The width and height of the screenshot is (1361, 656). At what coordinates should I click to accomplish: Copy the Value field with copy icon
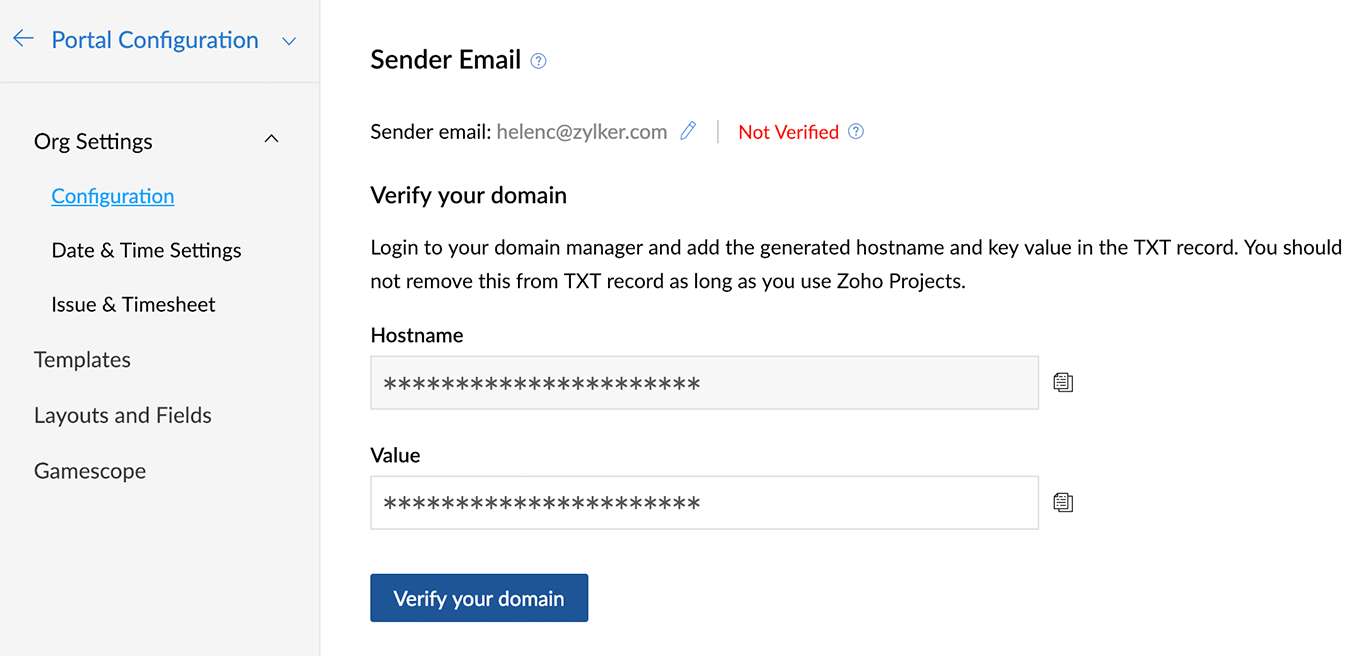pyautogui.click(x=1063, y=502)
